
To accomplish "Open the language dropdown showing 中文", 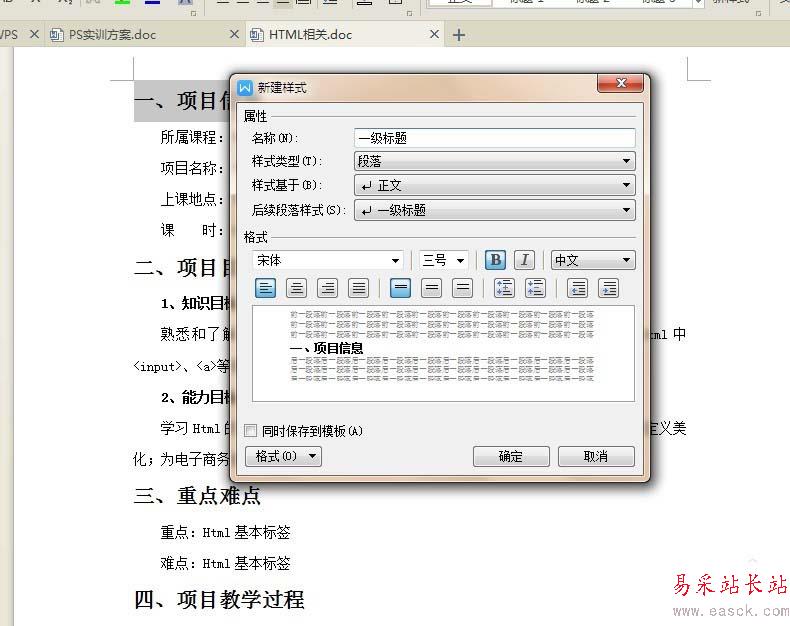I will (x=593, y=261).
